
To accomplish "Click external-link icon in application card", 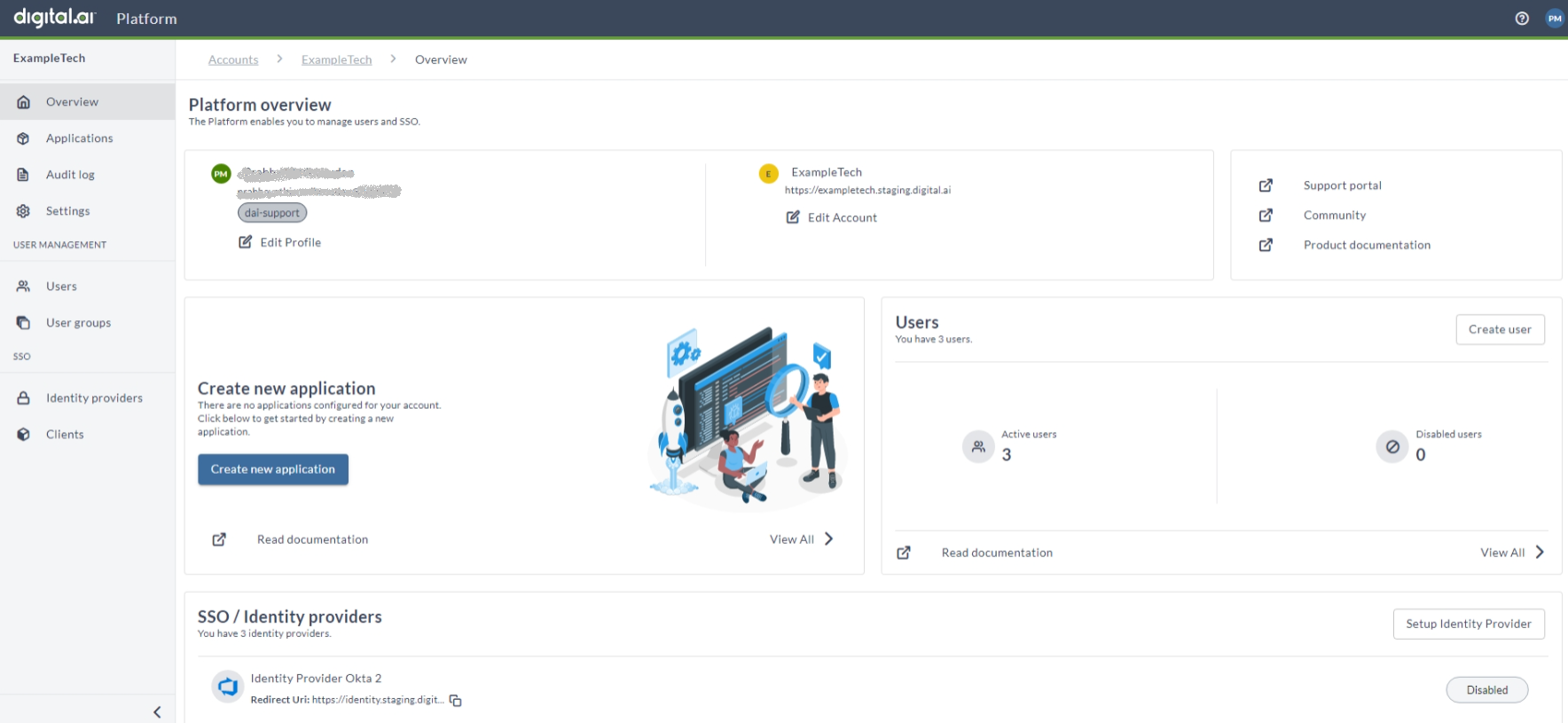I will click(219, 539).
